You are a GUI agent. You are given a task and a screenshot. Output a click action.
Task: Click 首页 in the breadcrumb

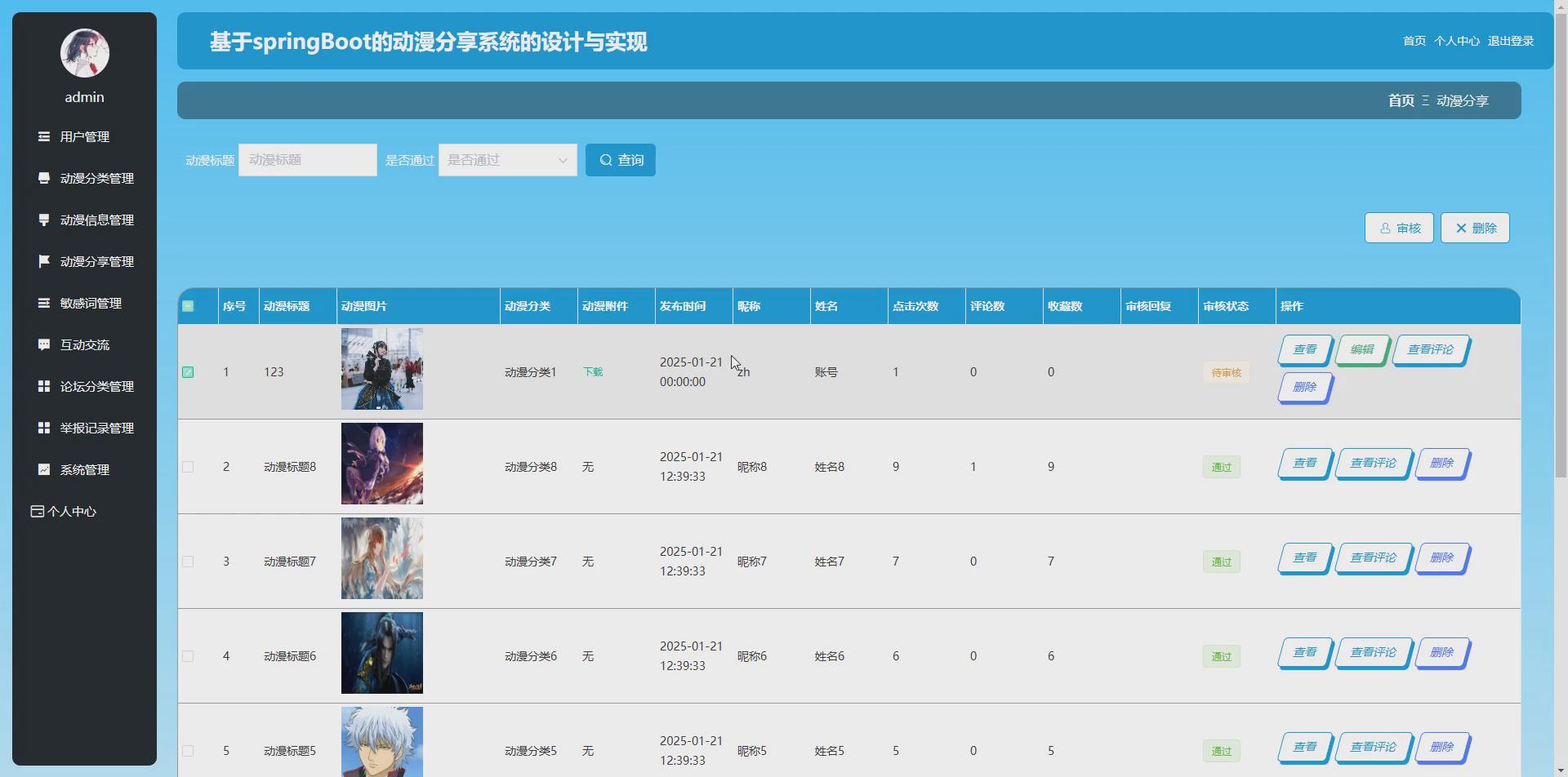pos(1401,100)
